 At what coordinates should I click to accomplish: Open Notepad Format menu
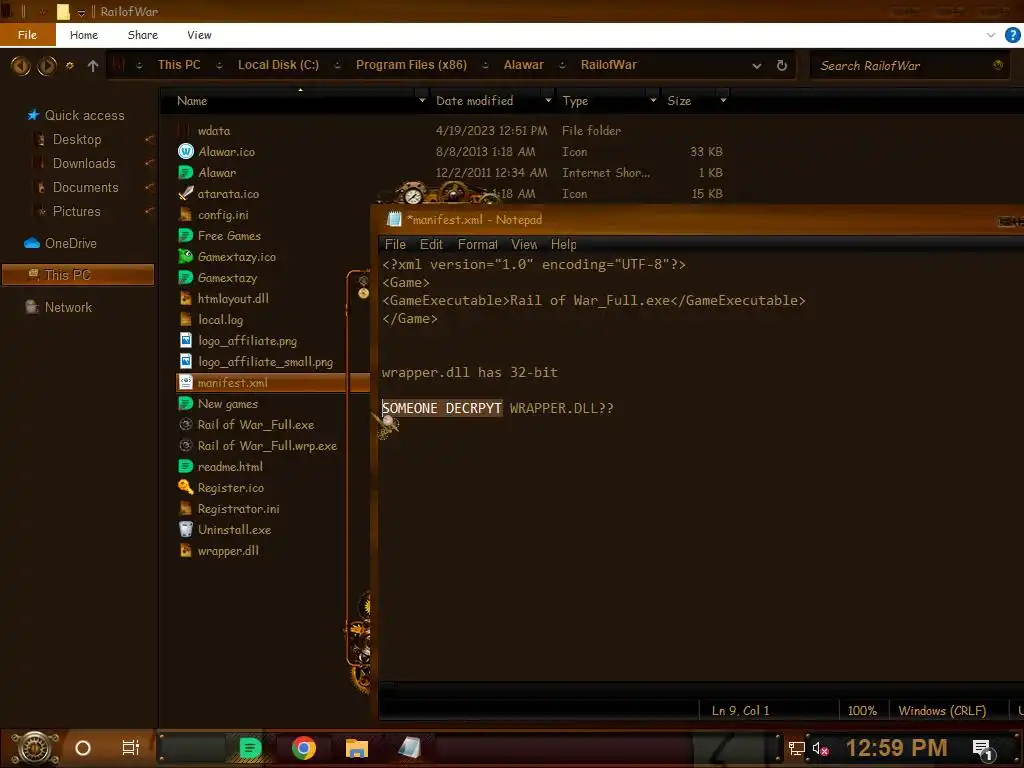coord(477,244)
